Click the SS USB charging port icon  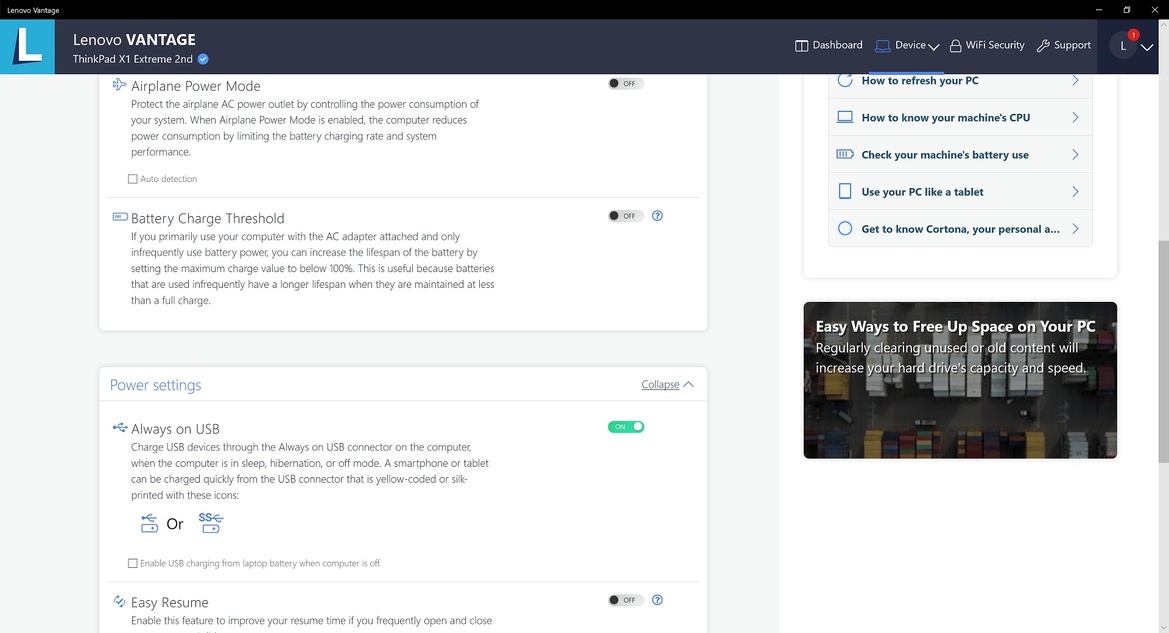[x=211, y=523]
